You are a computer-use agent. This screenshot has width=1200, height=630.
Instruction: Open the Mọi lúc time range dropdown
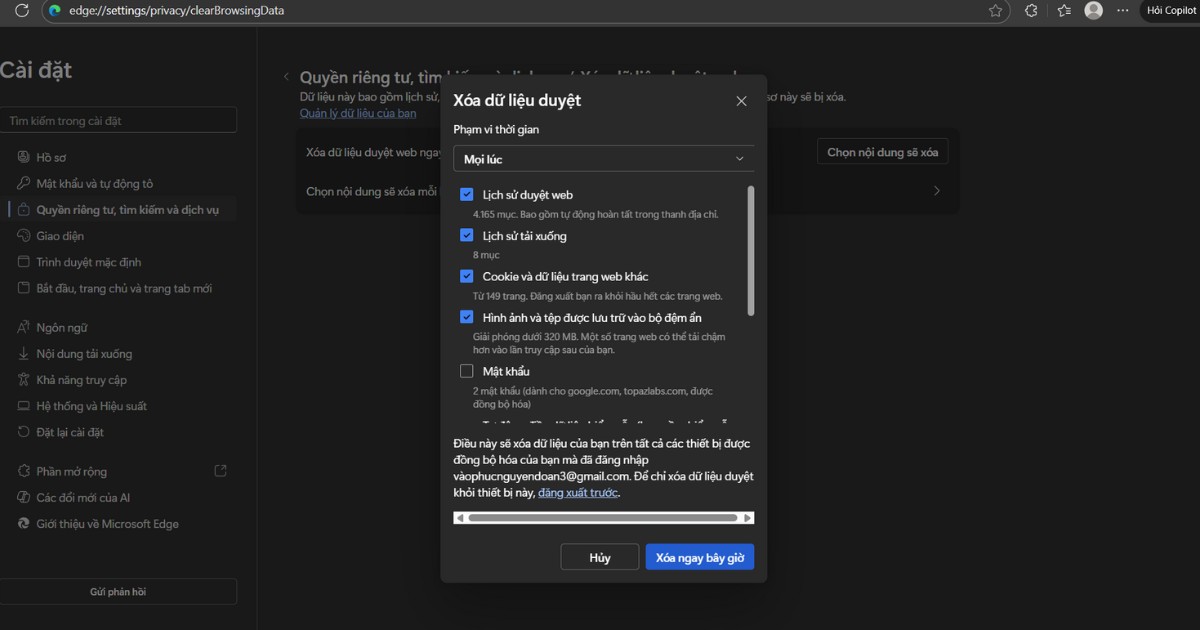pos(603,158)
